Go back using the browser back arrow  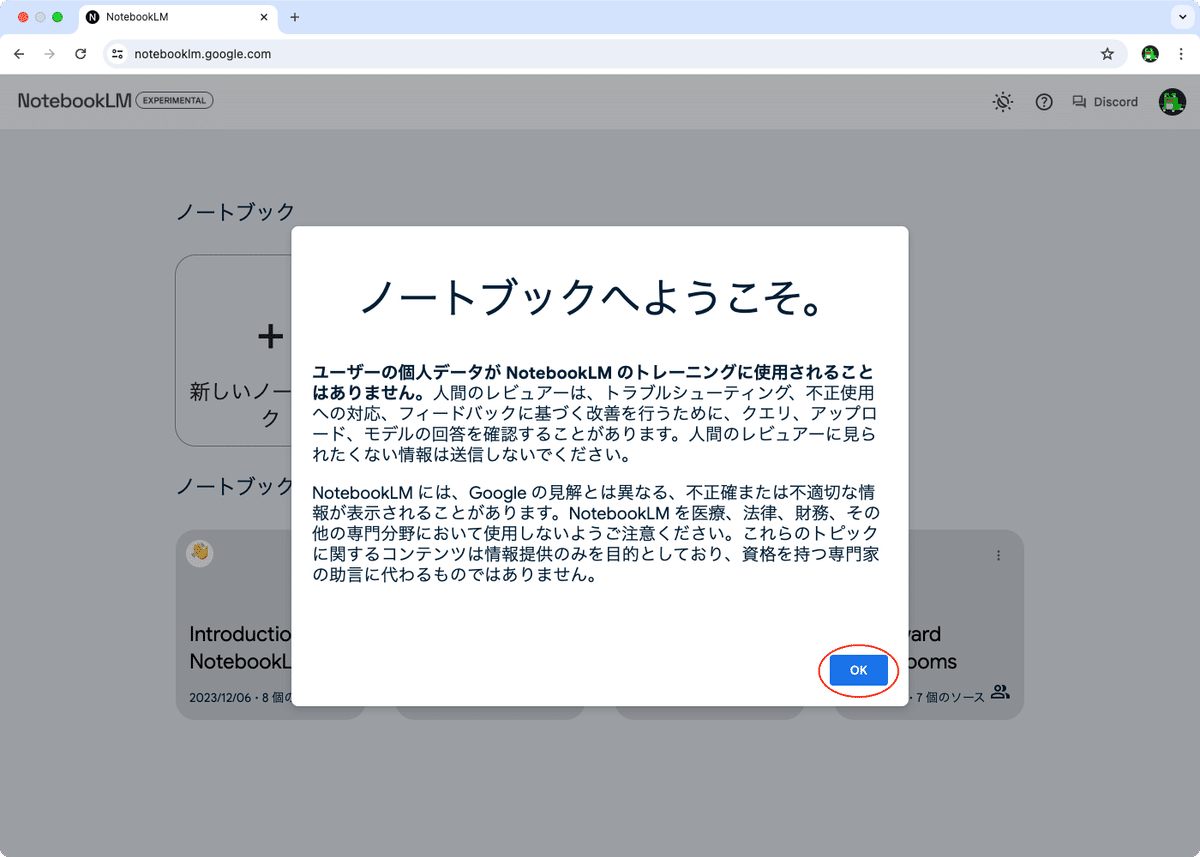point(19,54)
